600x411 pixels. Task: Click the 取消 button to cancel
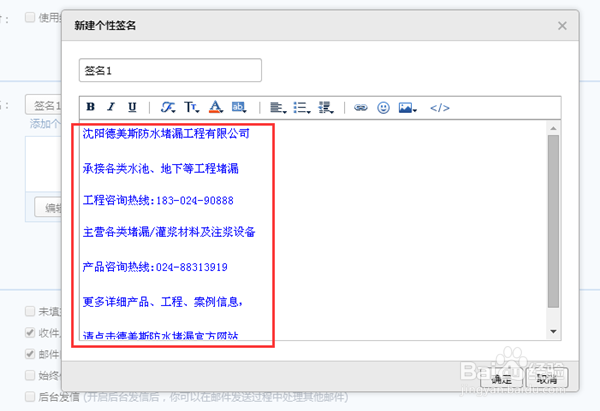pos(547,379)
